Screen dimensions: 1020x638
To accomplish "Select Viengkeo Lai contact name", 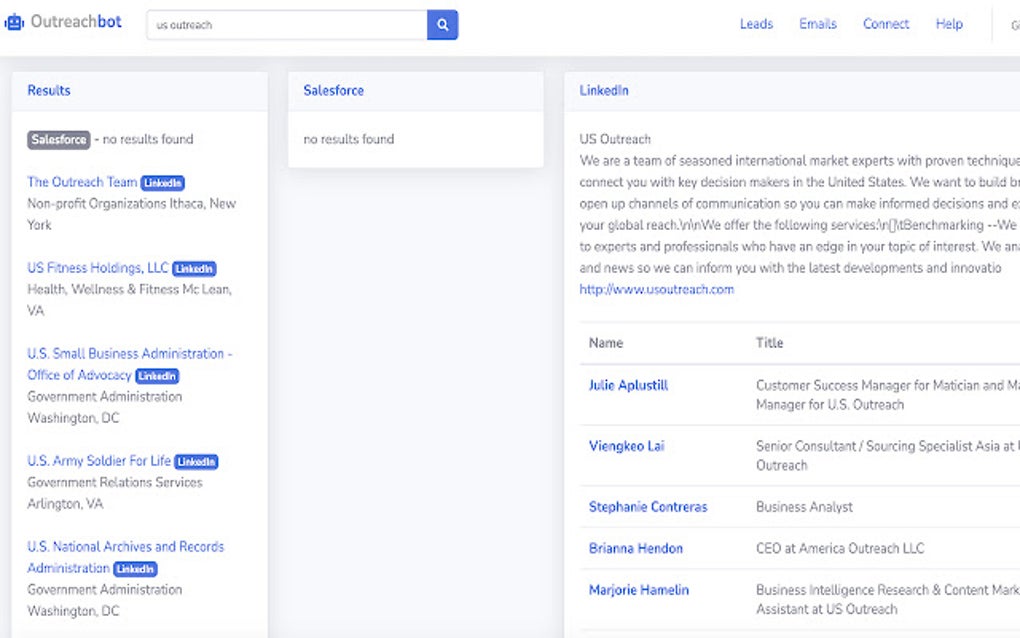I will [x=626, y=446].
